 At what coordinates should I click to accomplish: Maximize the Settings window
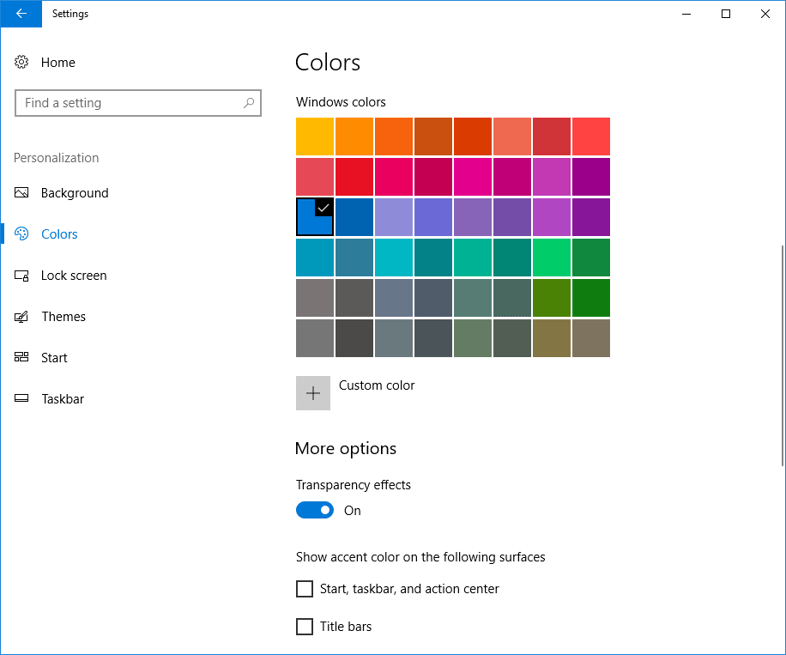click(725, 14)
